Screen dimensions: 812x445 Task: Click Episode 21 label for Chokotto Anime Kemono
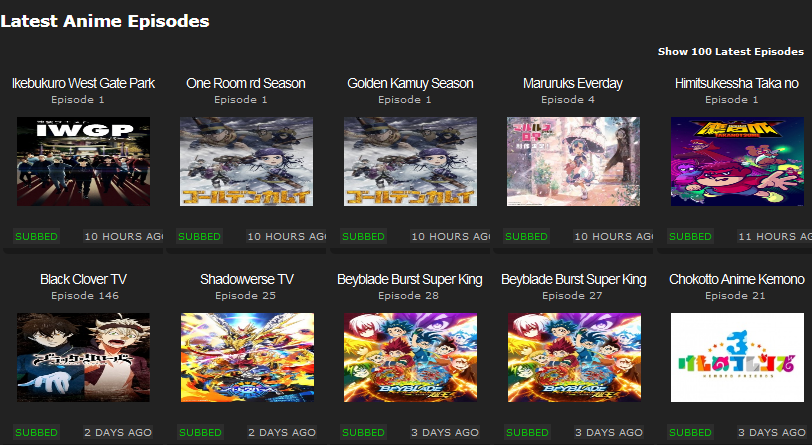[x=735, y=295]
